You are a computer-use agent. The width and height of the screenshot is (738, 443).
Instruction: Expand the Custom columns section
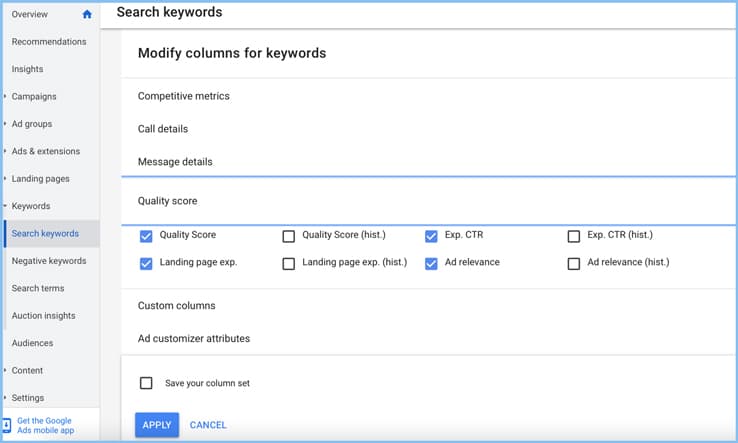pos(177,306)
